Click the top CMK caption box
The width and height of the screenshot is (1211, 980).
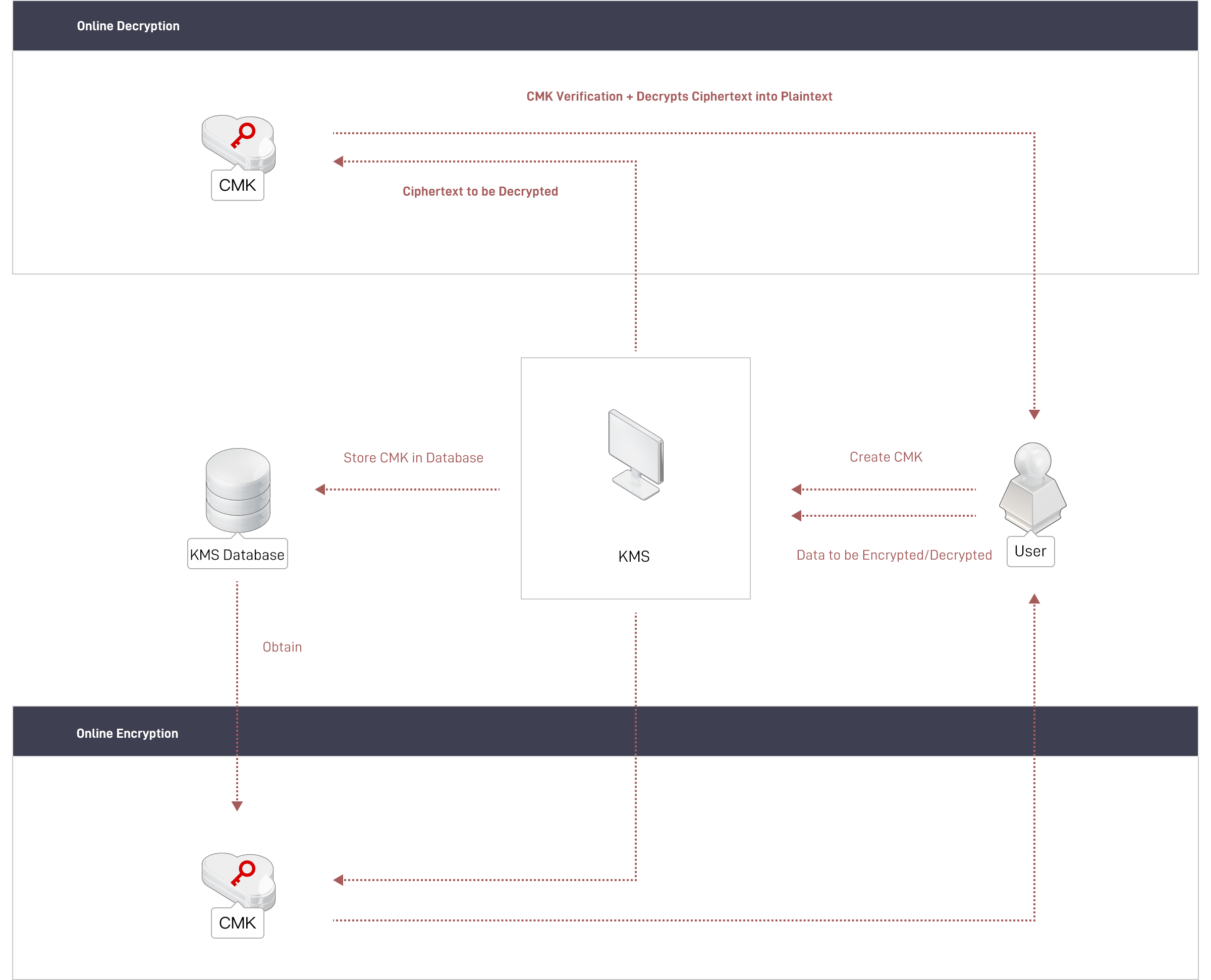coord(237,185)
